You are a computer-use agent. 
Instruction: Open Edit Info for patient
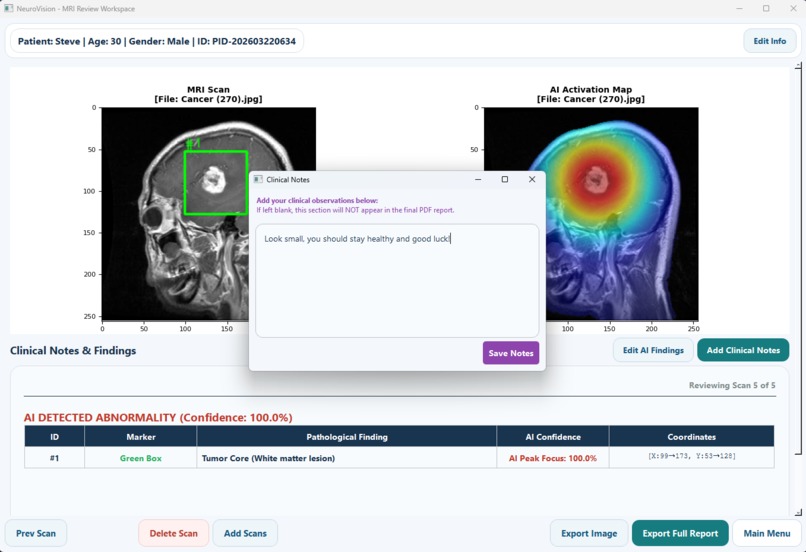[770, 41]
